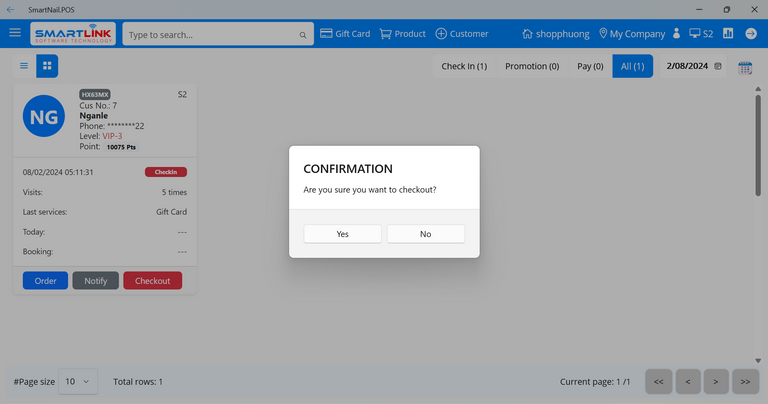Select the Check In (1) tab
Screen dimensions: 768x404
(x=464, y=66)
